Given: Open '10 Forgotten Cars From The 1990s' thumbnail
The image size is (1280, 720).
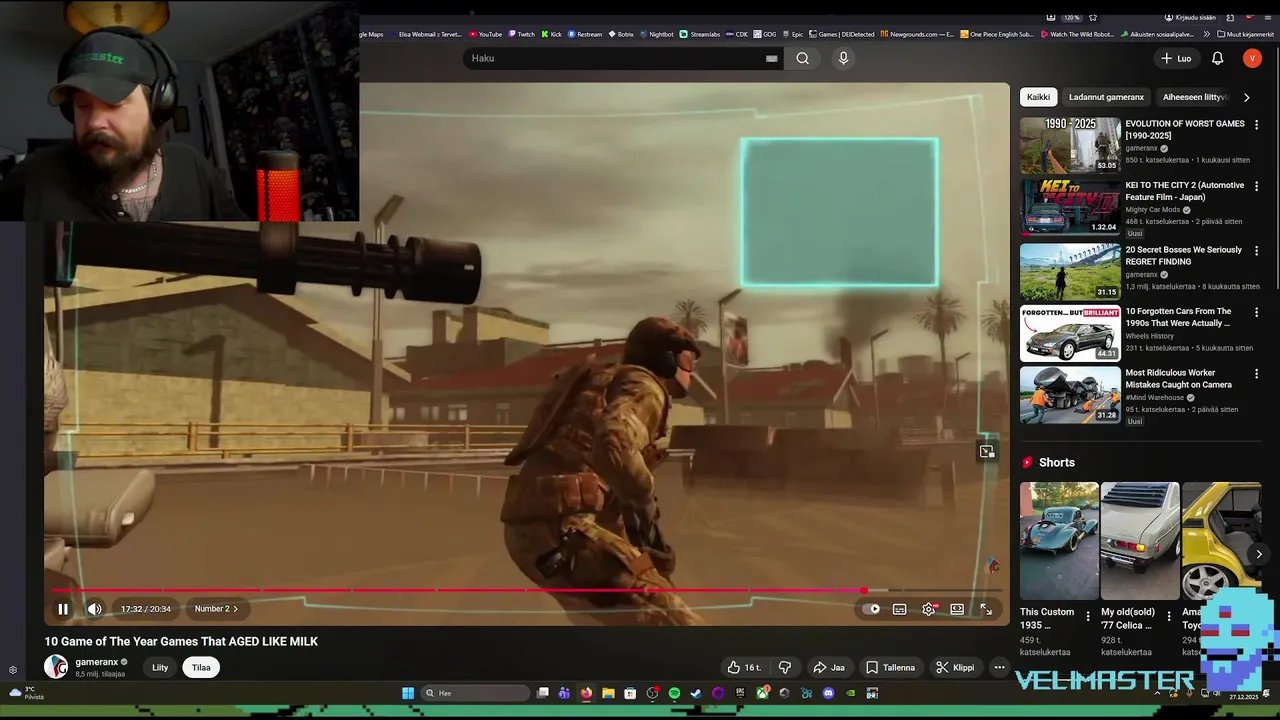Looking at the screenshot, I should pyautogui.click(x=1070, y=333).
